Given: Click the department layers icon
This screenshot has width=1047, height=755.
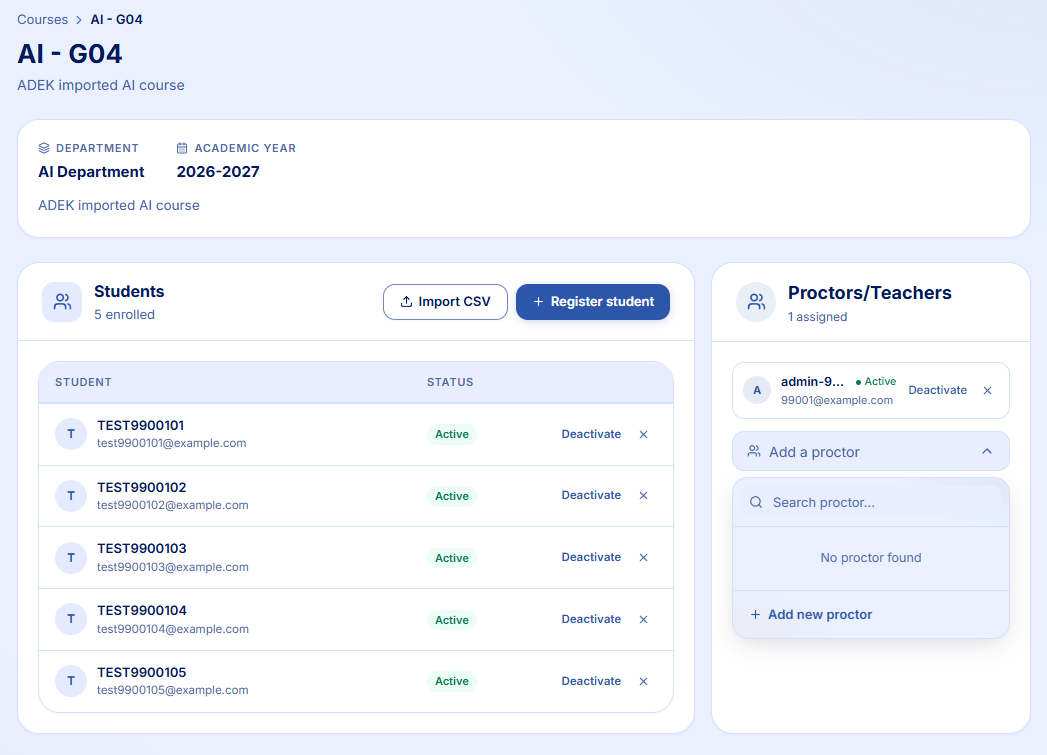Looking at the screenshot, I should 44,148.
